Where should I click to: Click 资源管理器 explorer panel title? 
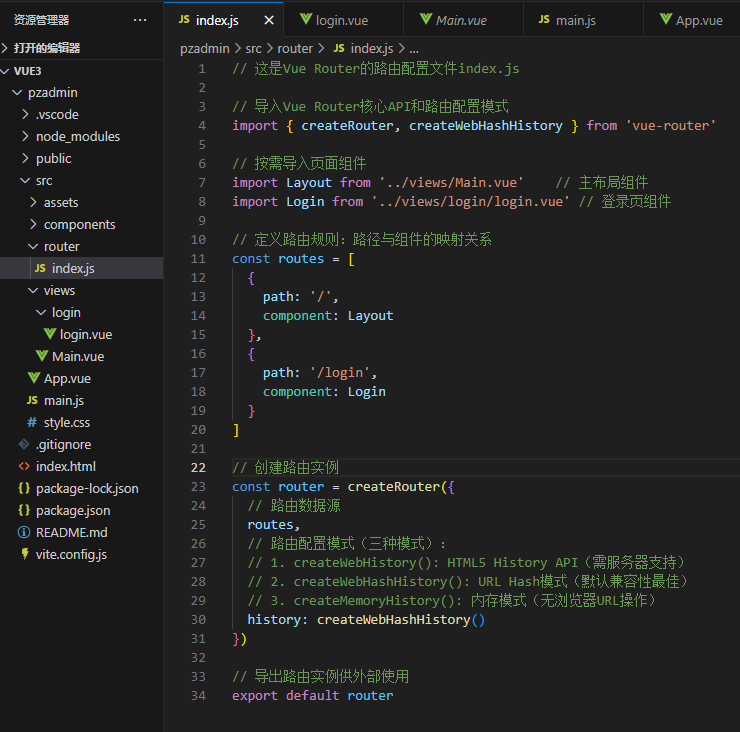pos(41,20)
